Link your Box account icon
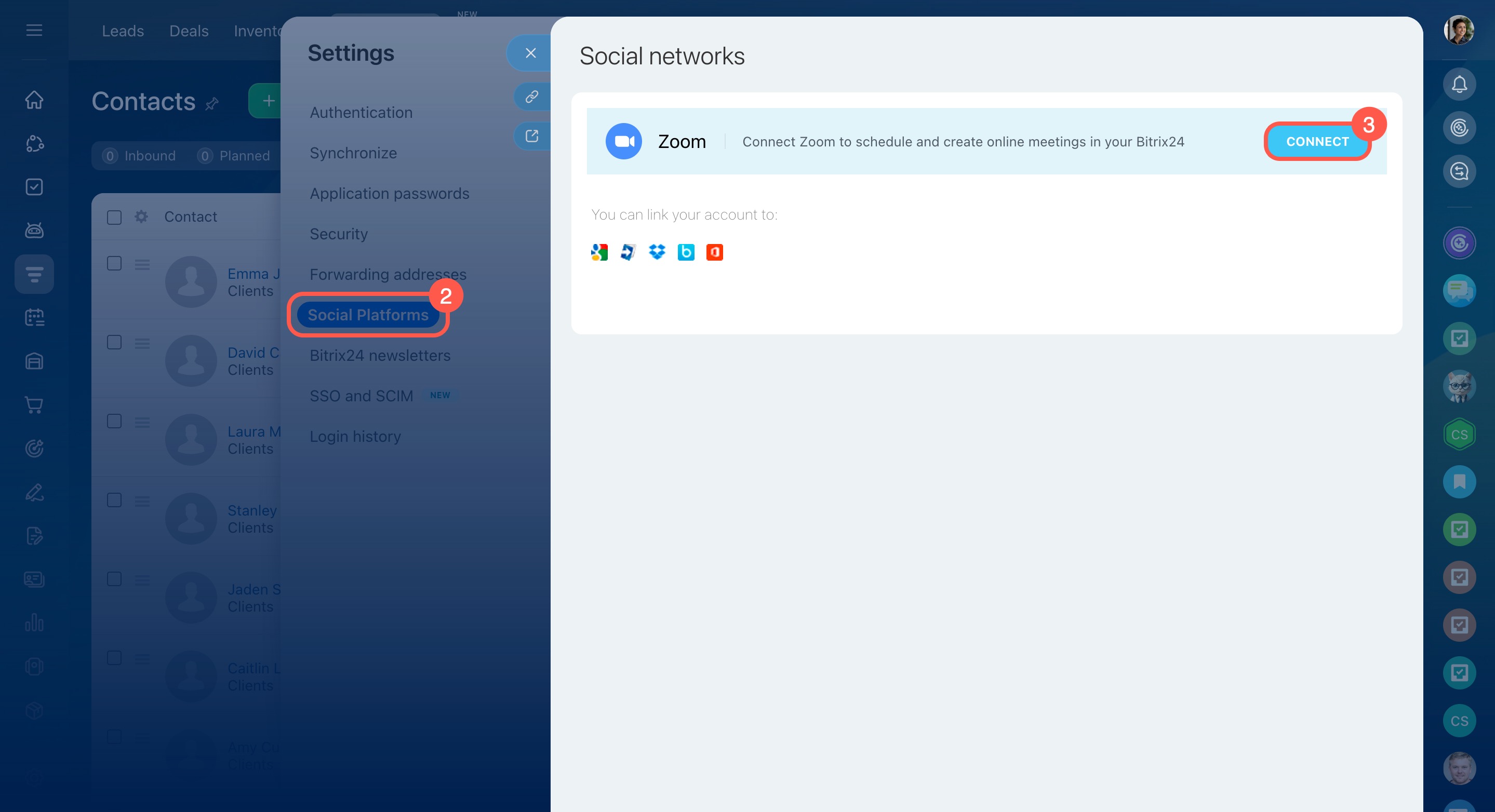This screenshot has width=1495, height=812. tap(686, 252)
